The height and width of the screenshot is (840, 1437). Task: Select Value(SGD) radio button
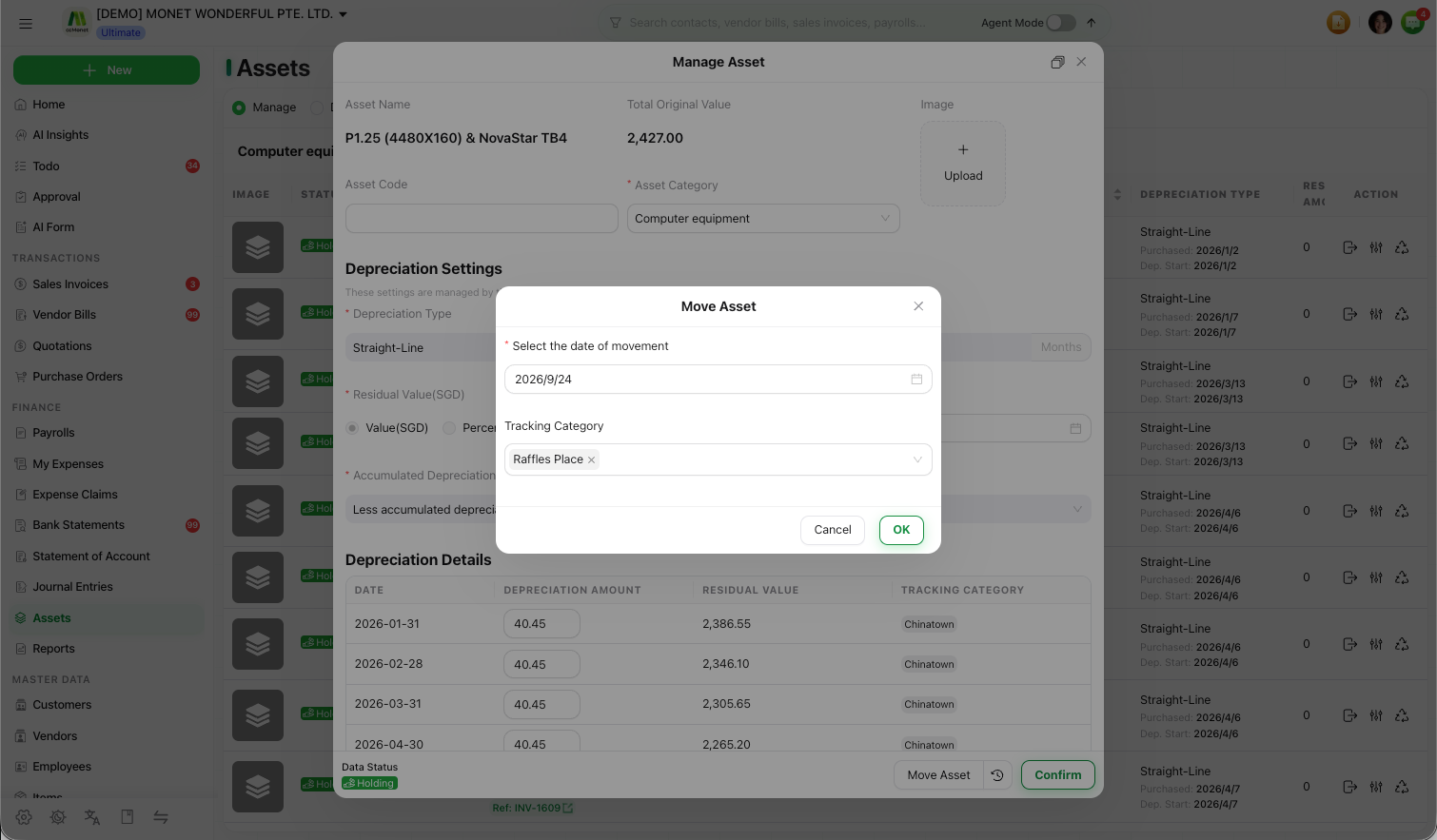click(x=352, y=428)
